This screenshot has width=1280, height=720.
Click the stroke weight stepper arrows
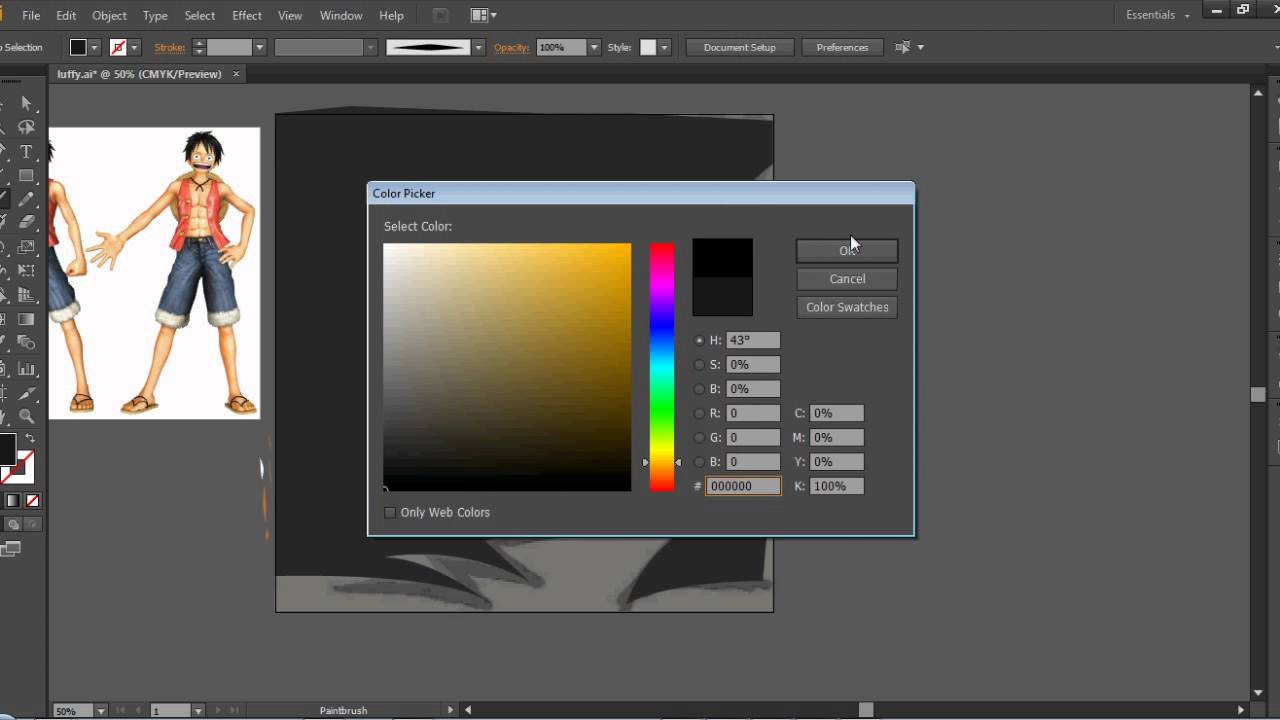pos(199,47)
